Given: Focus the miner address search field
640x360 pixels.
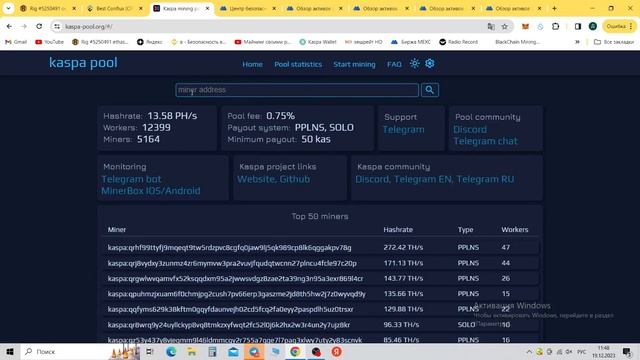Looking at the screenshot, I should (x=297, y=90).
